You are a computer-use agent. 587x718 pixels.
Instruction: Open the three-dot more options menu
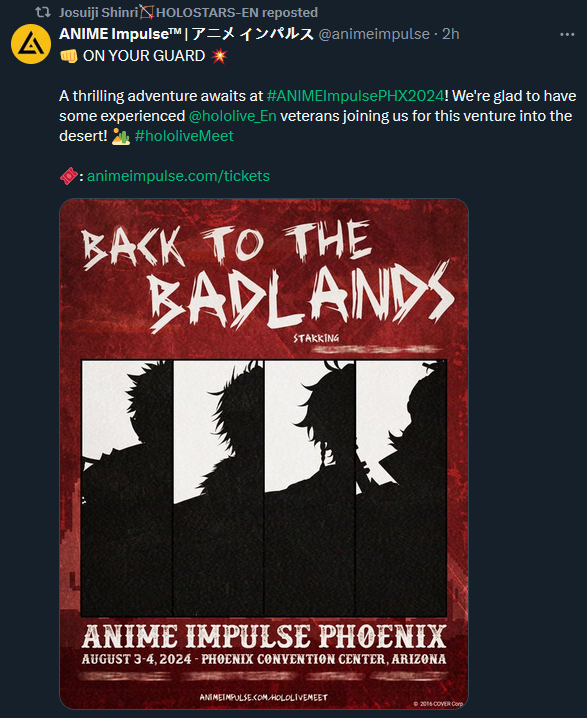(567, 34)
